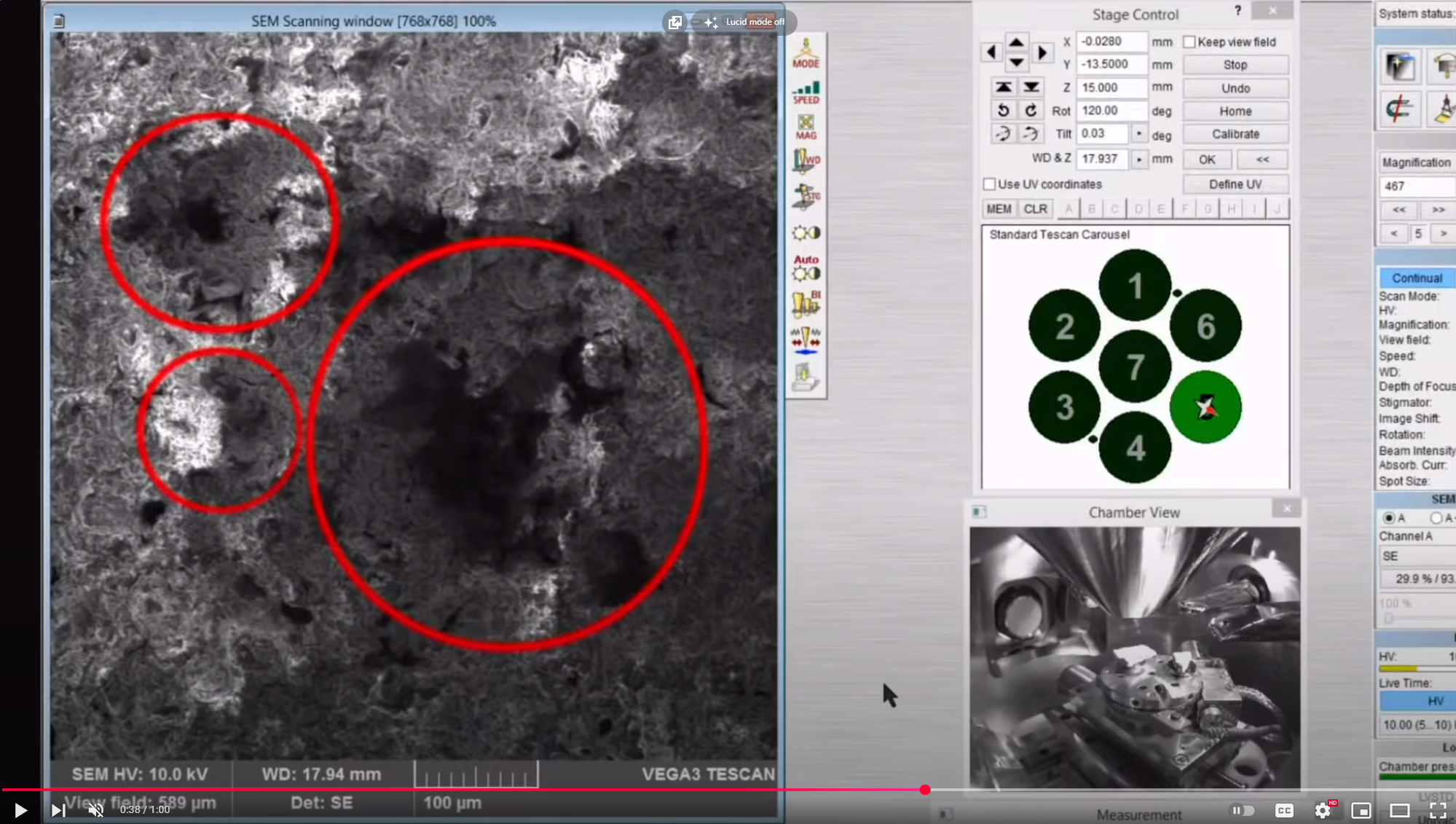Open video settings gear

click(1323, 810)
